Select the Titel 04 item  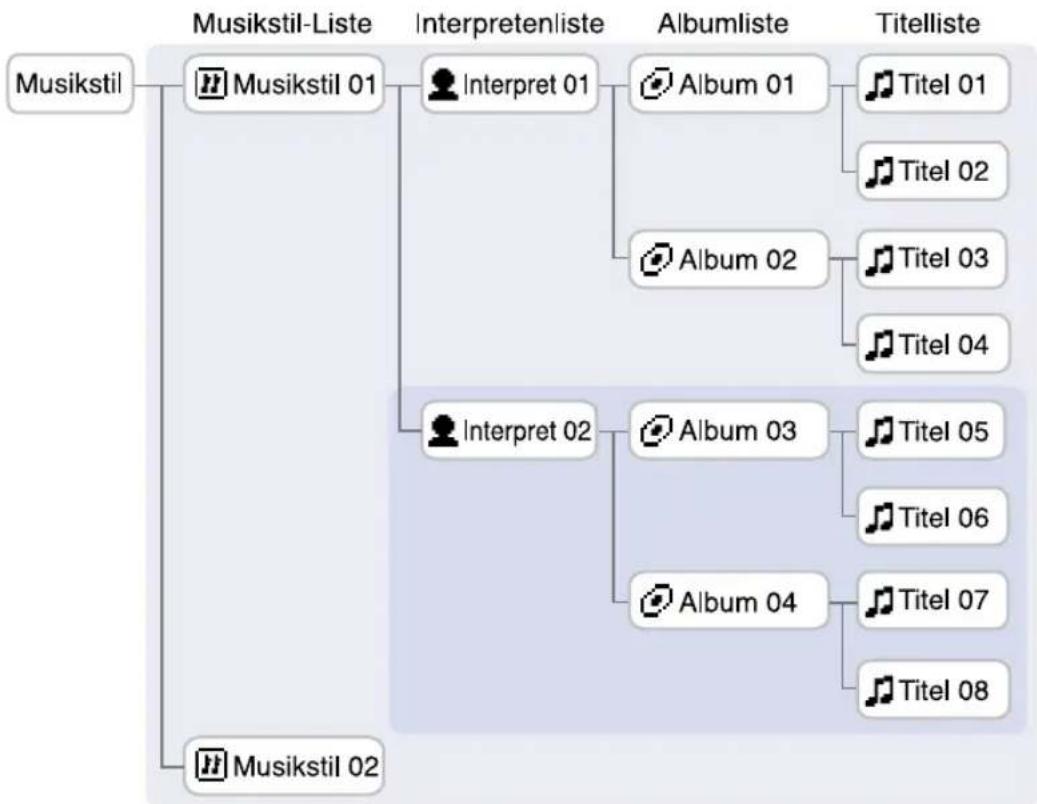[932, 345]
